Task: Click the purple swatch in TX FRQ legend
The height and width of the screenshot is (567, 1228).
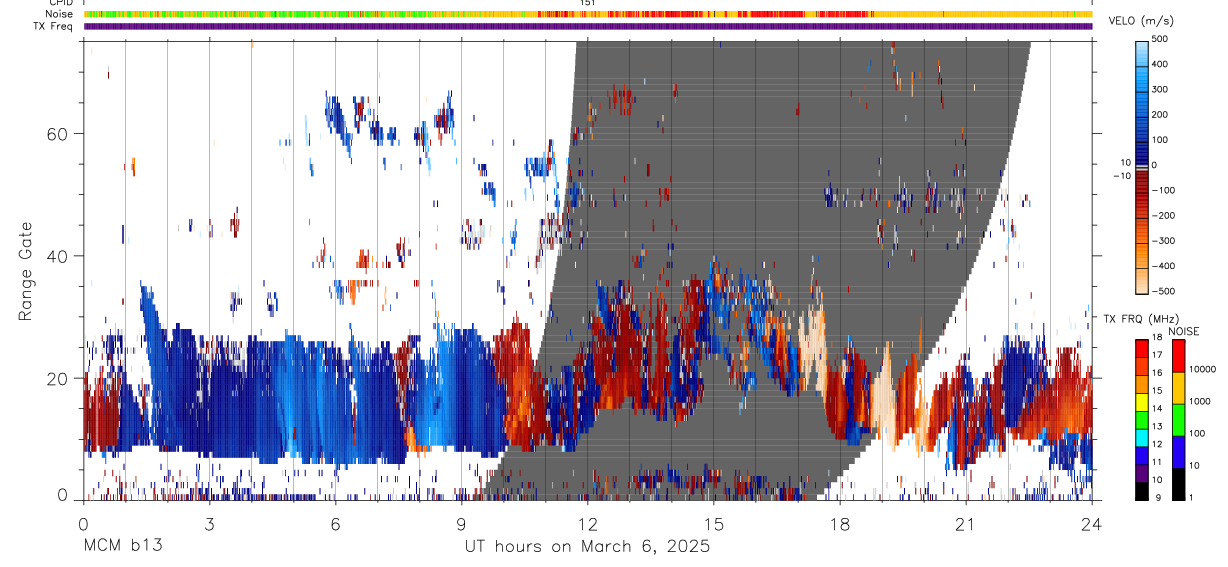Action: (1141, 471)
